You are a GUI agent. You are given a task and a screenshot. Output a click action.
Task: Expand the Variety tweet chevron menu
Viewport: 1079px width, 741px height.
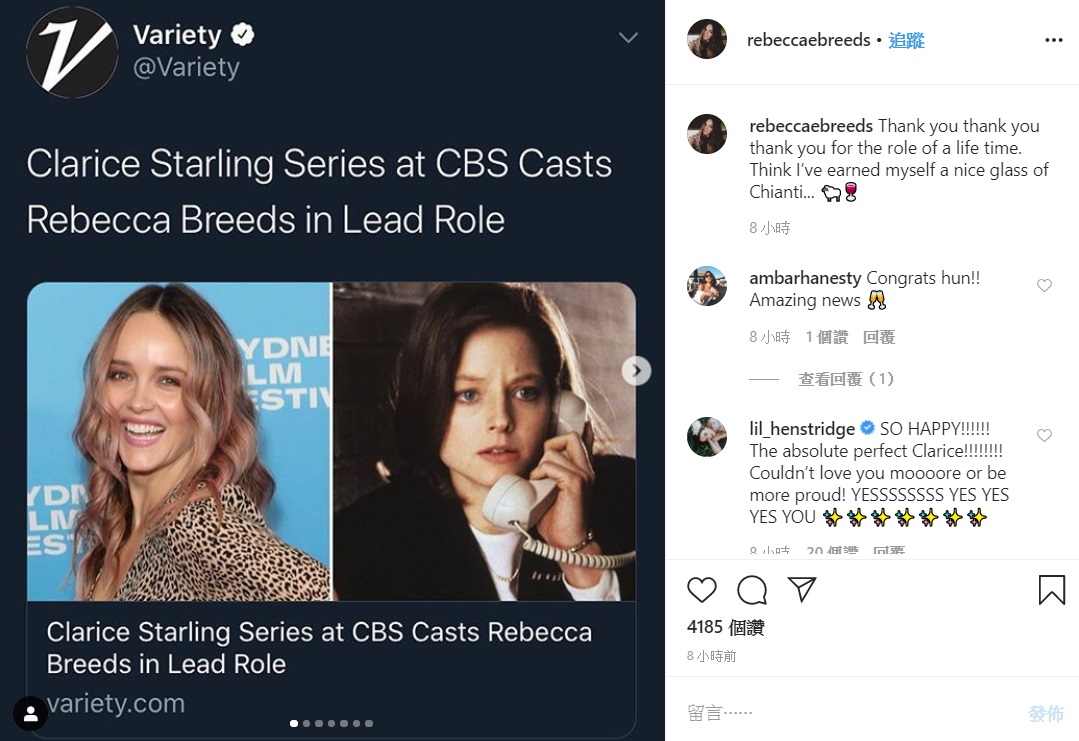628,38
